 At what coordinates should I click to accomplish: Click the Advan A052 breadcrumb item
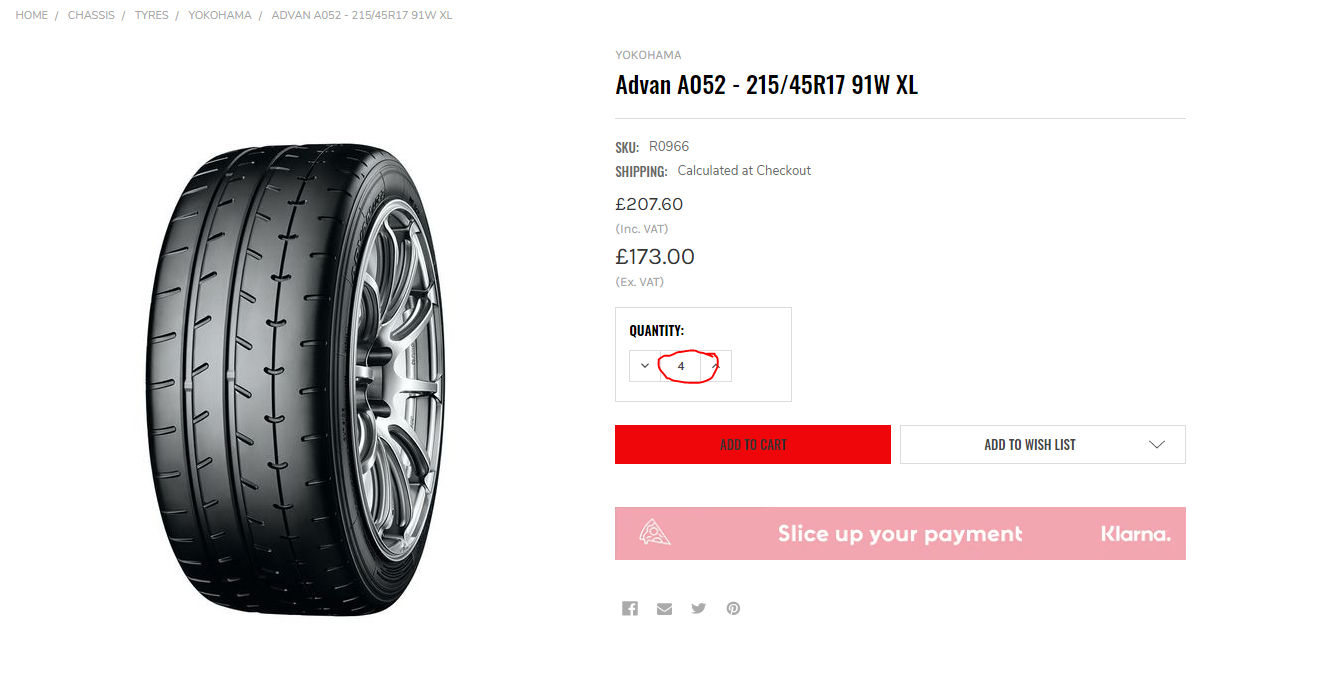[362, 16]
